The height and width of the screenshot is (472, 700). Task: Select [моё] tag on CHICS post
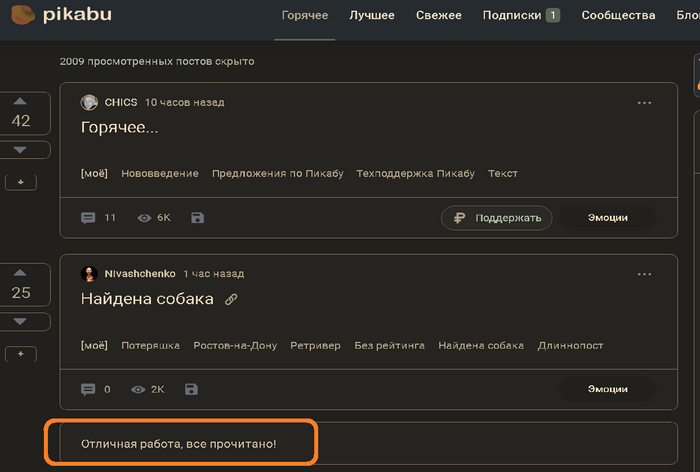pyautogui.click(x=94, y=173)
